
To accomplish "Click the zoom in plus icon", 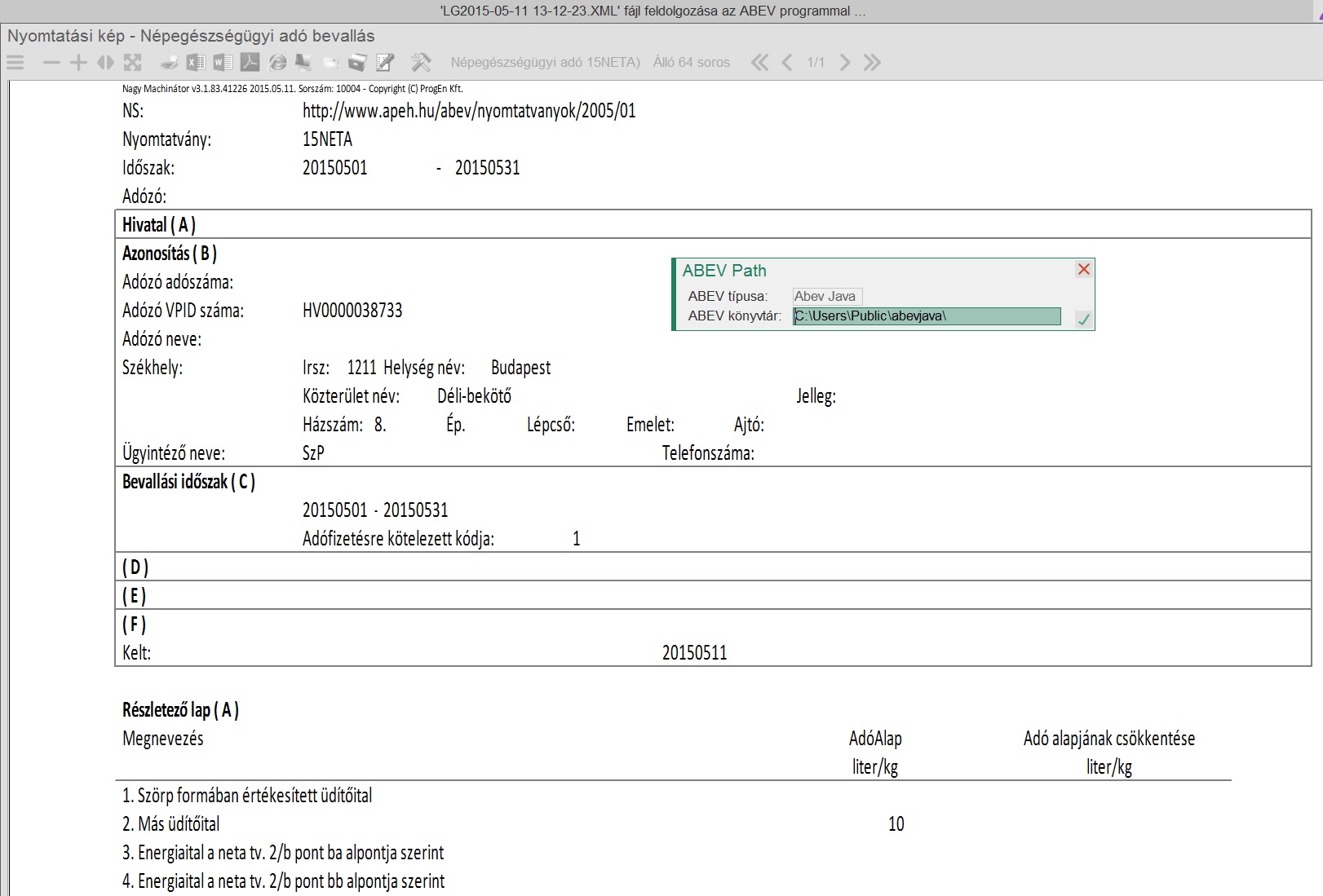I will tap(78, 63).
